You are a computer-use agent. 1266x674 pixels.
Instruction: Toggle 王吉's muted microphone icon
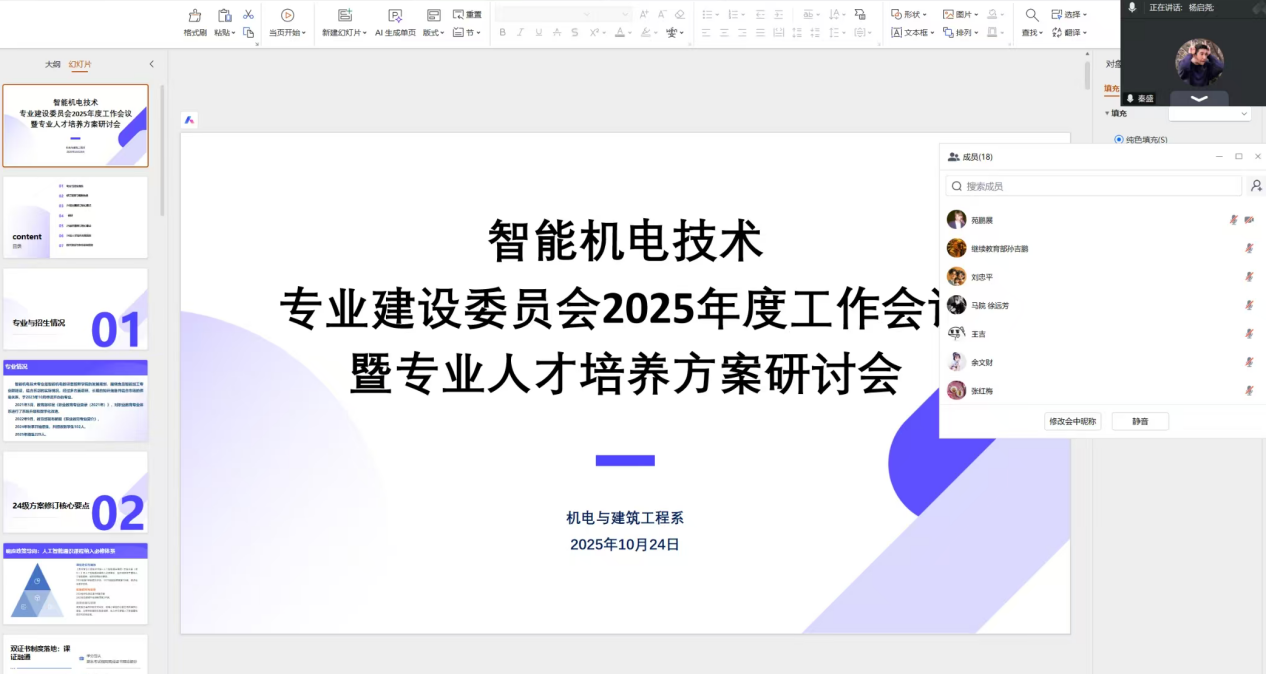click(1249, 334)
